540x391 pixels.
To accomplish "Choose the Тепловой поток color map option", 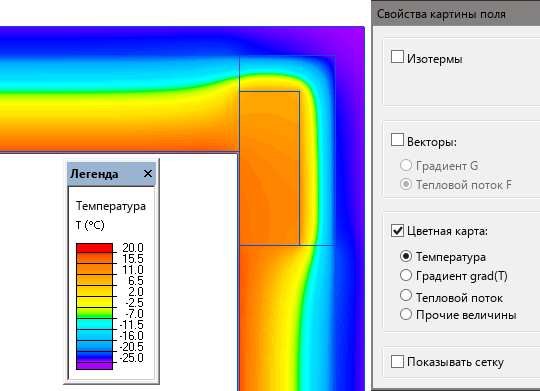I will pyautogui.click(x=406, y=296).
